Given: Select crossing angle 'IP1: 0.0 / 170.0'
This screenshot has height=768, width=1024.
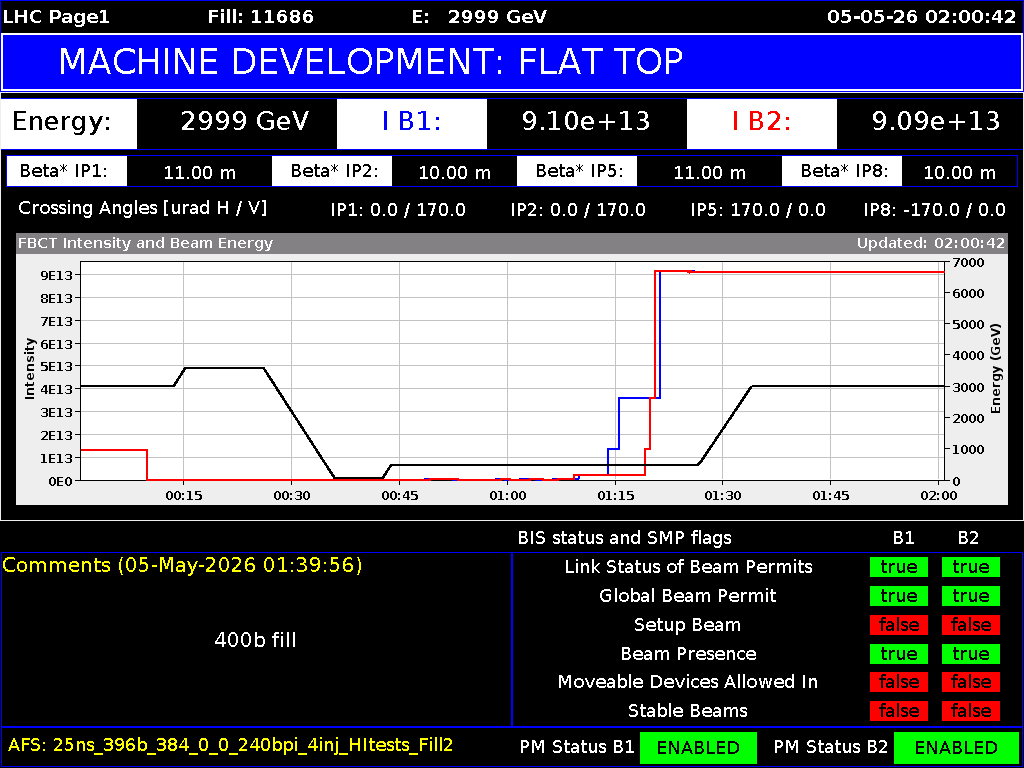Looking at the screenshot, I should 398,210.
